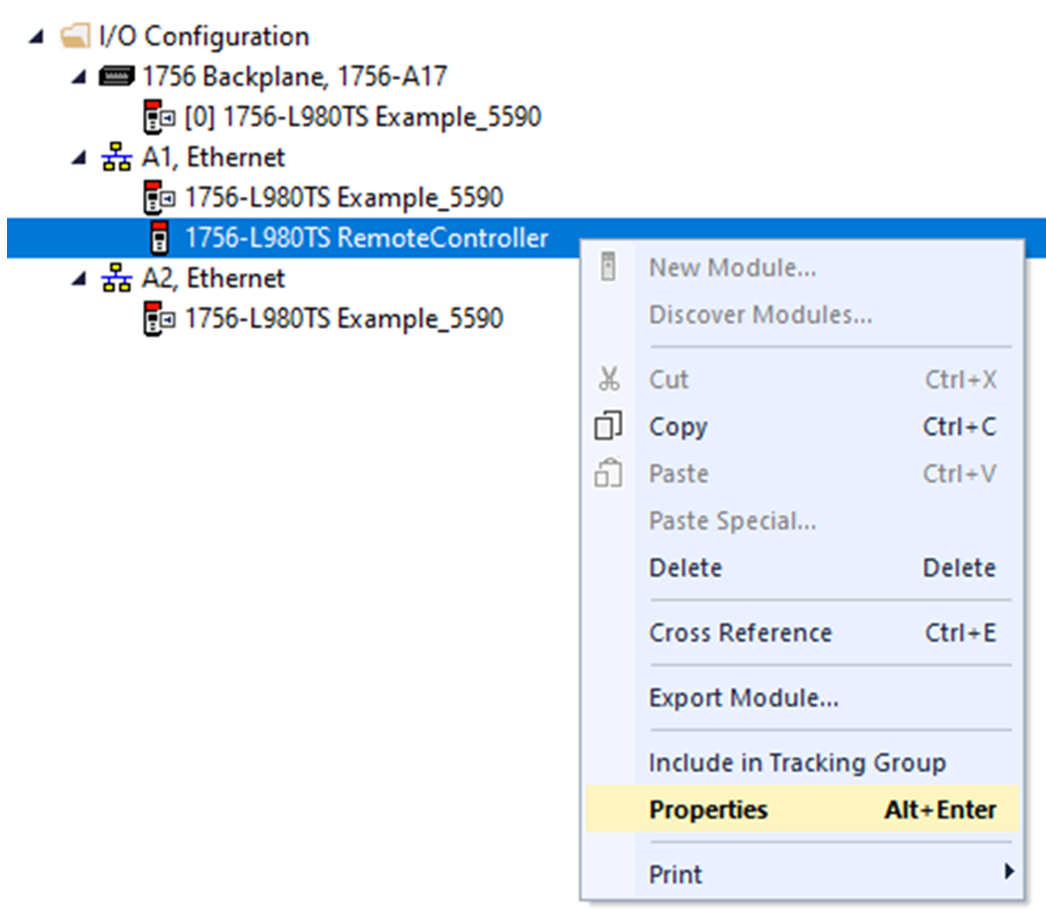
Task: Click the A1 Ethernet network icon
Action: click(117, 157)
